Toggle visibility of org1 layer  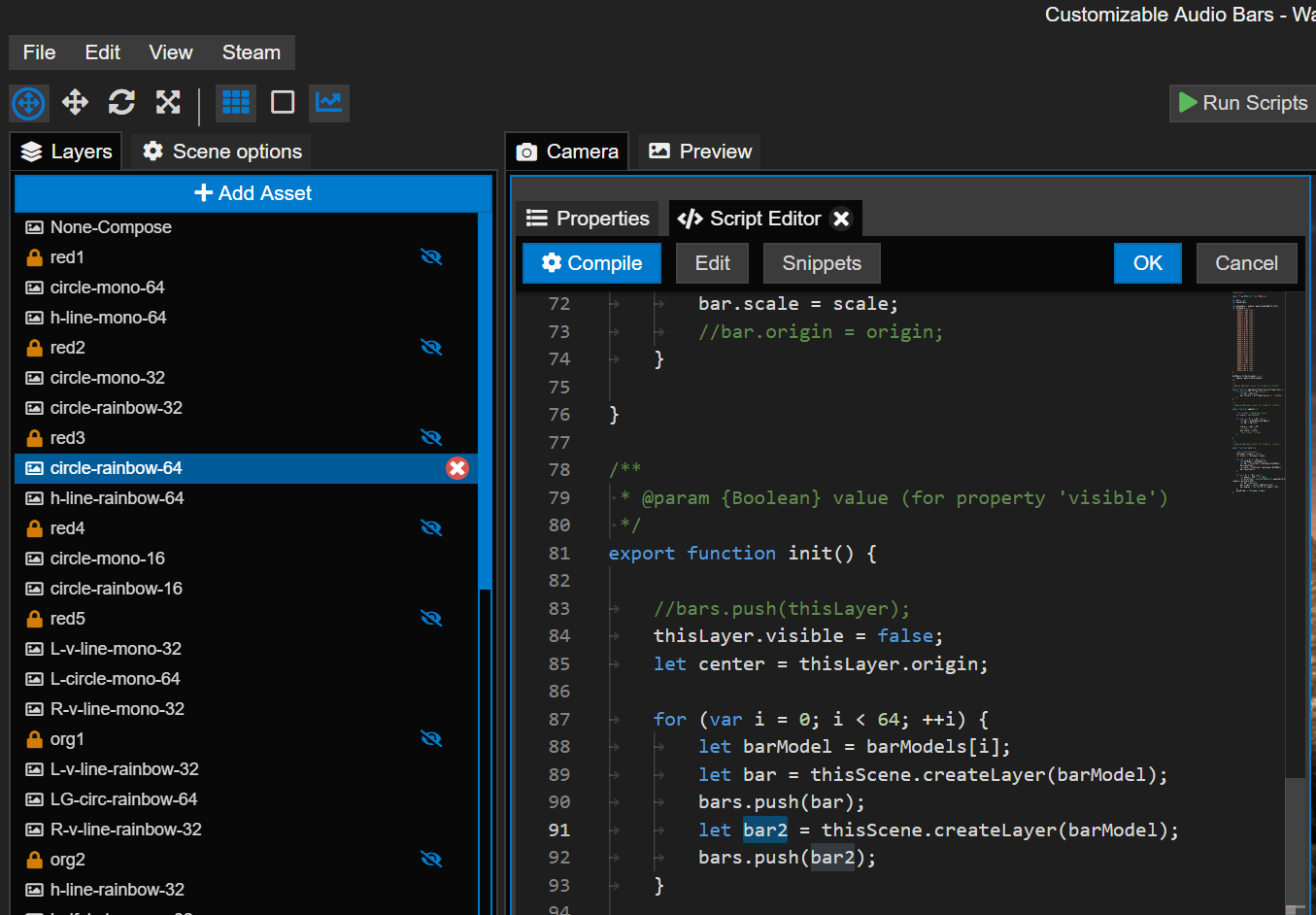(431, 739)
